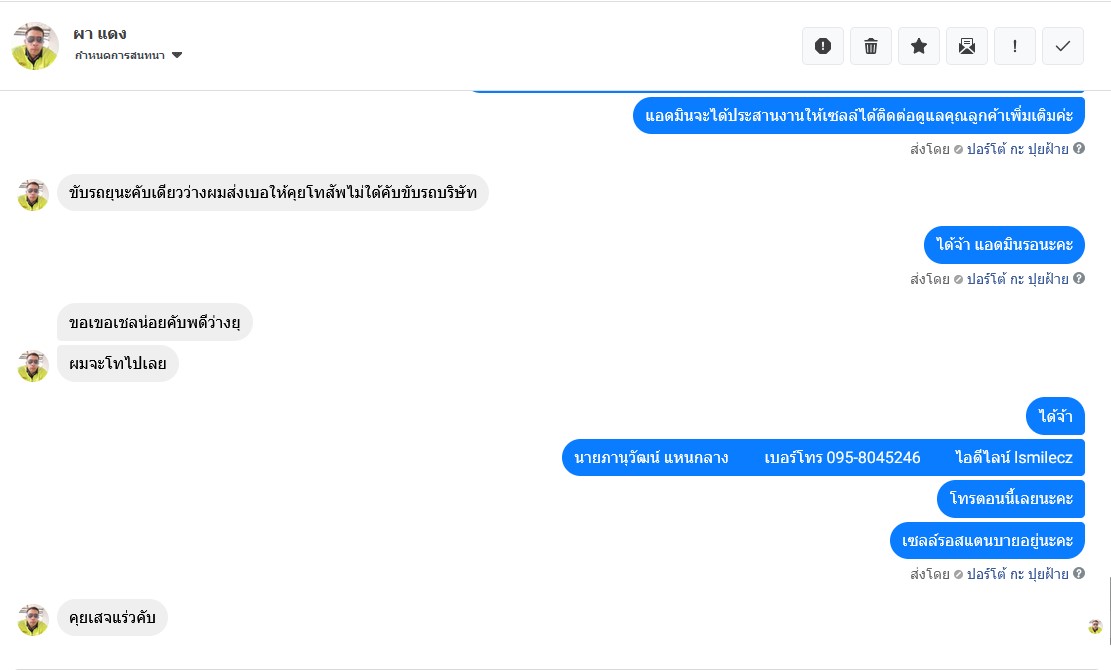1111x670 pixels.
Task: Open the contact's profile picture in header
Action: [35, 46]
